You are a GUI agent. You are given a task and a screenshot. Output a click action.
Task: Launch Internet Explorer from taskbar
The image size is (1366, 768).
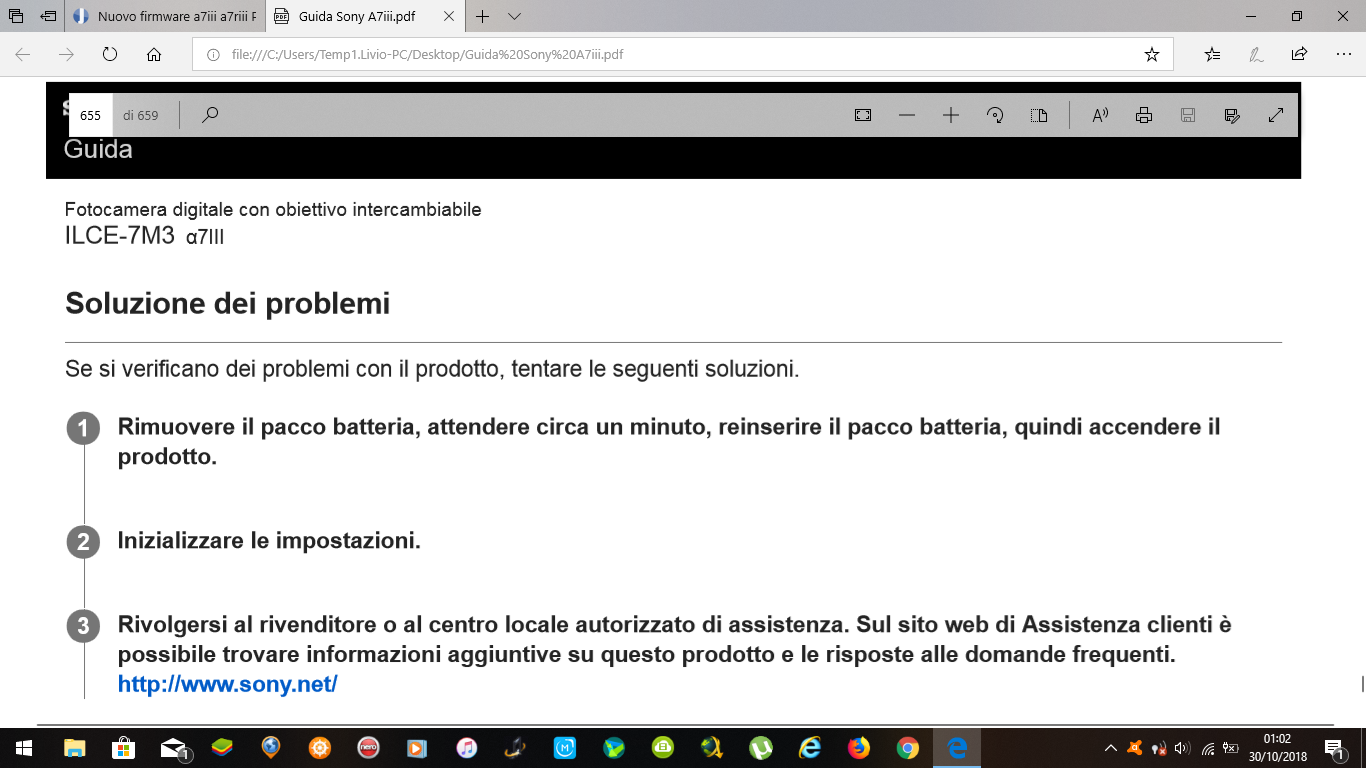pyautogui.click(x=810, y=747)
